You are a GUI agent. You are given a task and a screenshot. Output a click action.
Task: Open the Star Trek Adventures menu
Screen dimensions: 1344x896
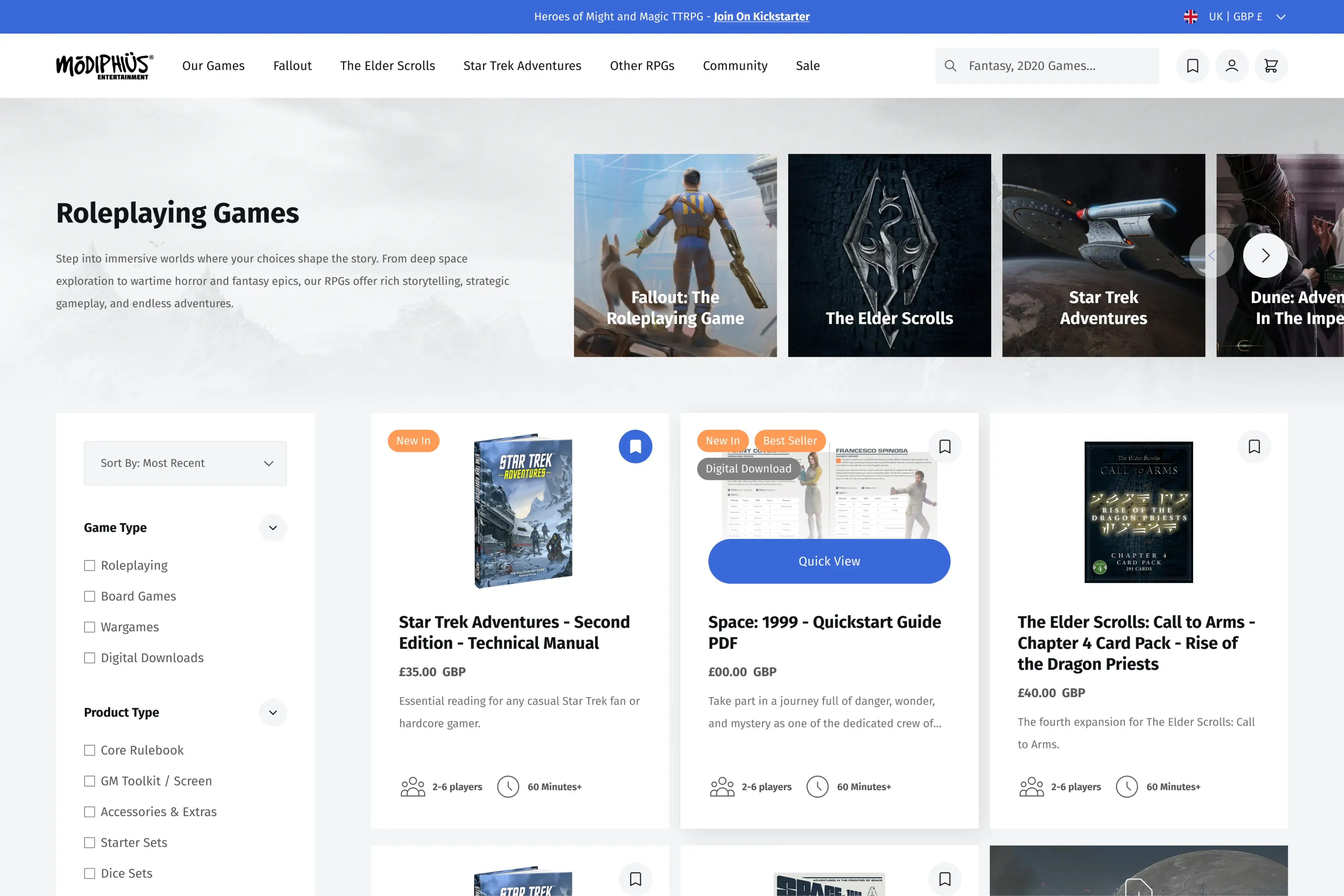point(522,66)
